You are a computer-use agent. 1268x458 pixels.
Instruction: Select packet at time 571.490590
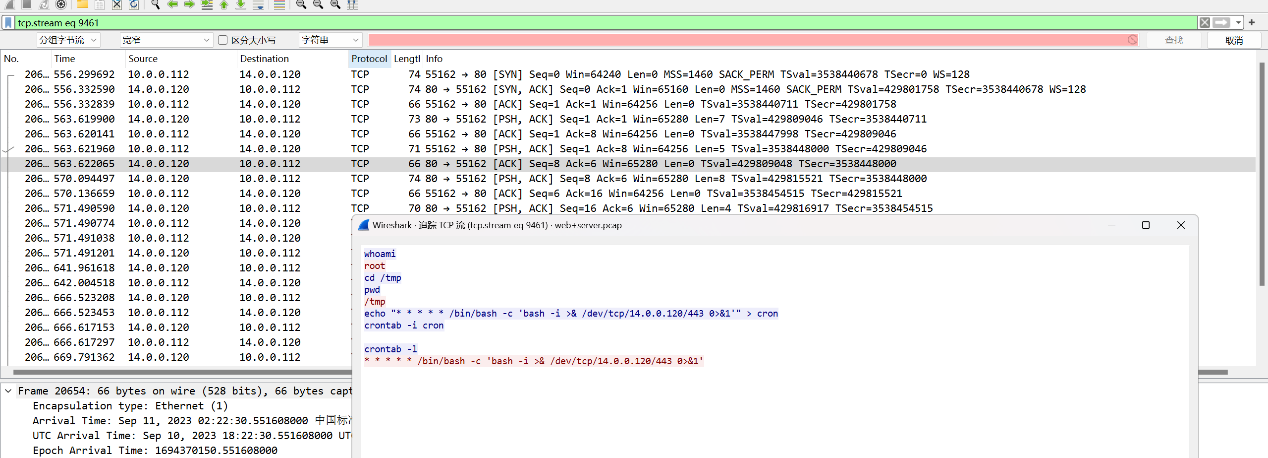coord(627,208)
